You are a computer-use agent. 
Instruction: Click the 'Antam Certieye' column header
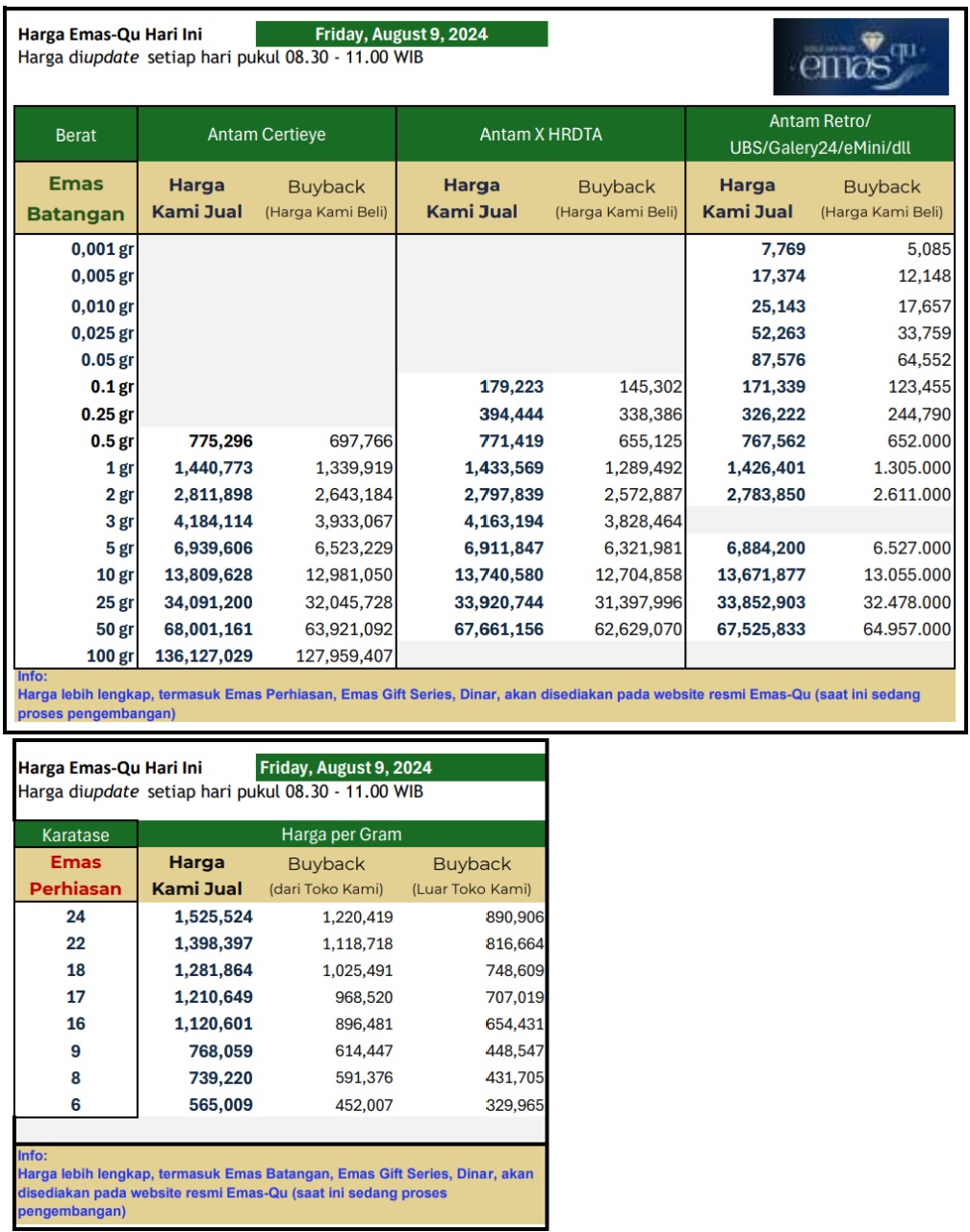[267, 135]
